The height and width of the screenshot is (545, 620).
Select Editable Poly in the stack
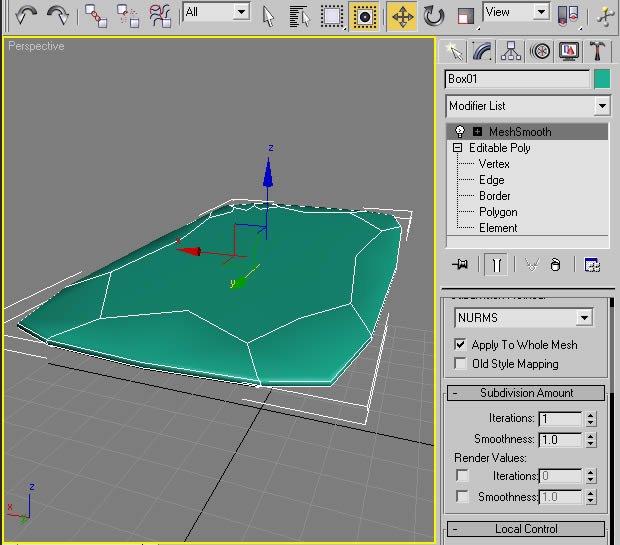coord(499,148)
